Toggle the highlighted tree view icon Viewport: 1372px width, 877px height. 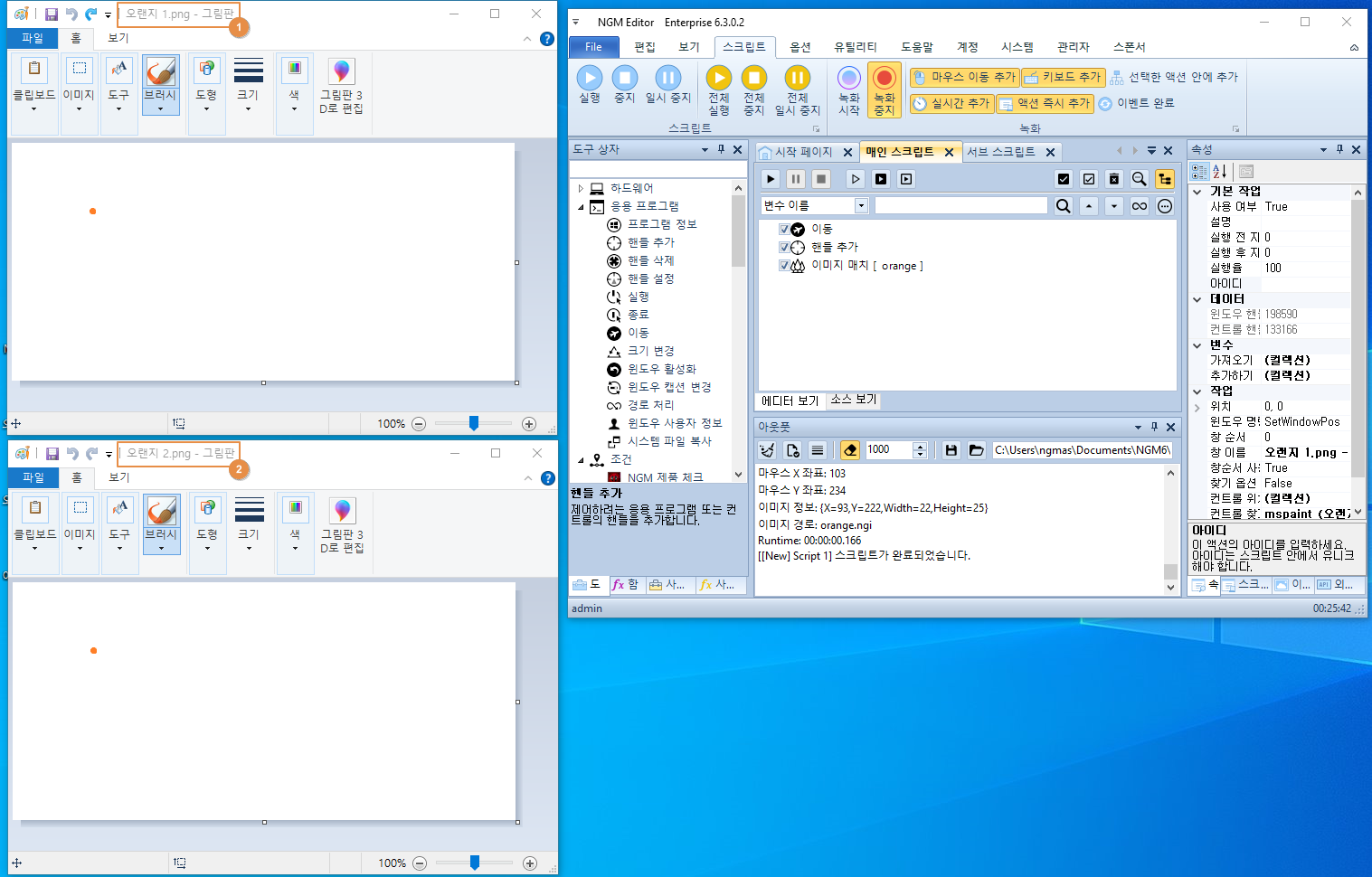(1165, 179)
